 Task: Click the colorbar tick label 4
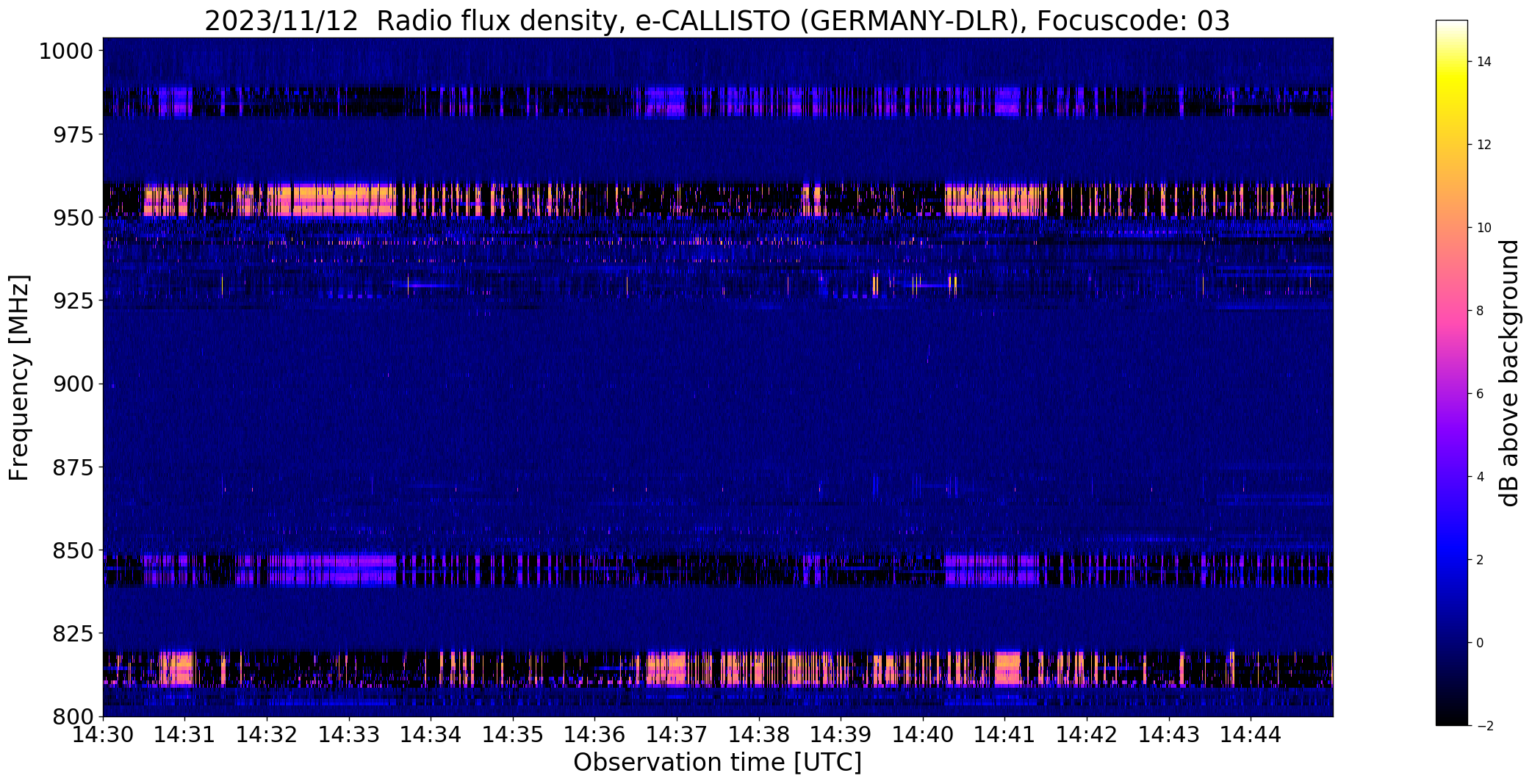click(1481, 477)
